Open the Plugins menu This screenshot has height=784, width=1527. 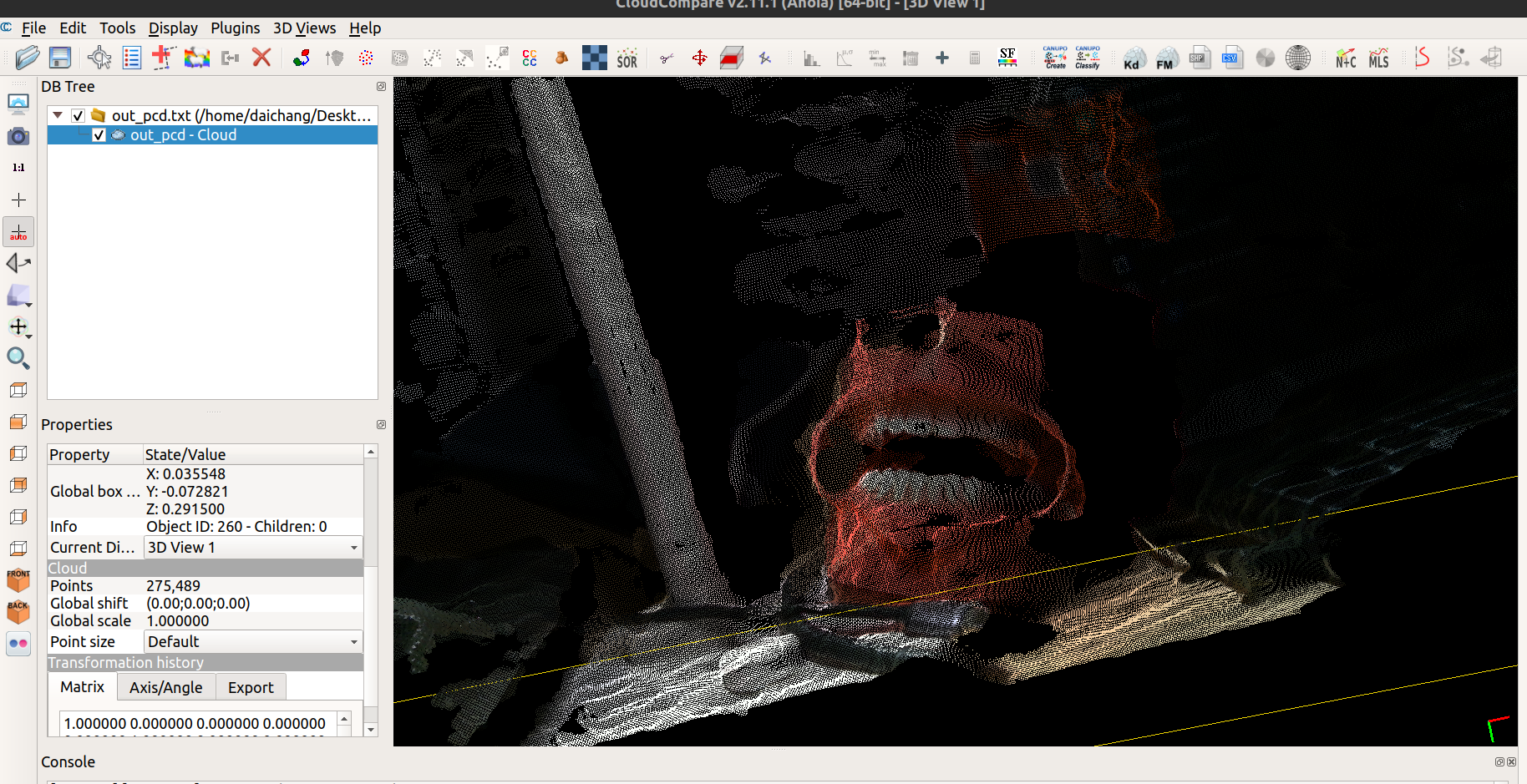point(236,28)
